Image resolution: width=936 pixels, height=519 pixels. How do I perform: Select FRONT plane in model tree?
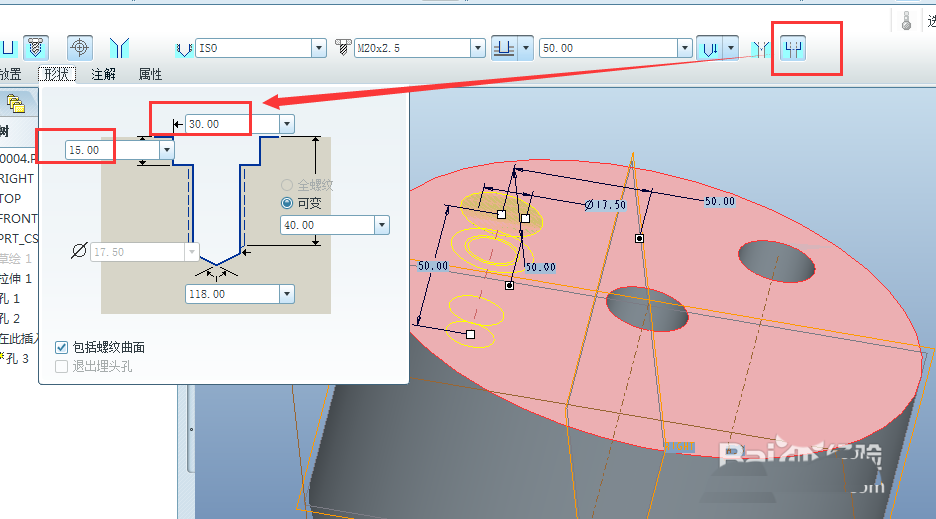pos(19,219)
